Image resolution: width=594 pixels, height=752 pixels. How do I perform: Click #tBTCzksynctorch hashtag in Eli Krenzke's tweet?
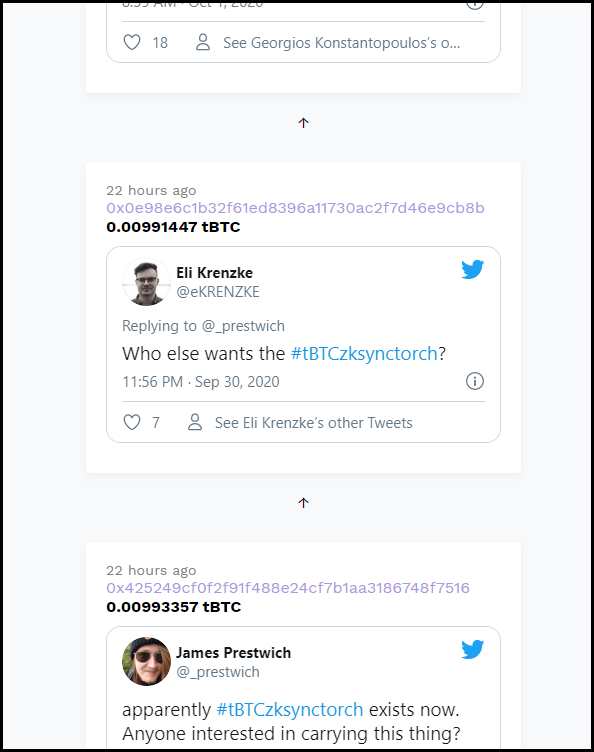click(364, 353)
